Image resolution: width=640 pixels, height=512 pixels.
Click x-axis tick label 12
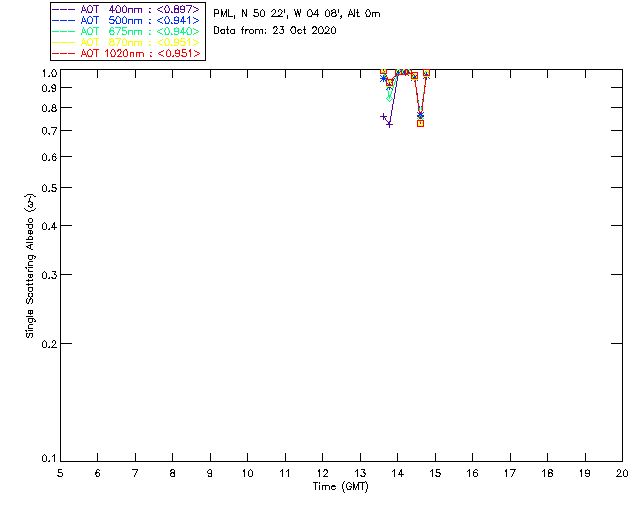click(322, 473)
